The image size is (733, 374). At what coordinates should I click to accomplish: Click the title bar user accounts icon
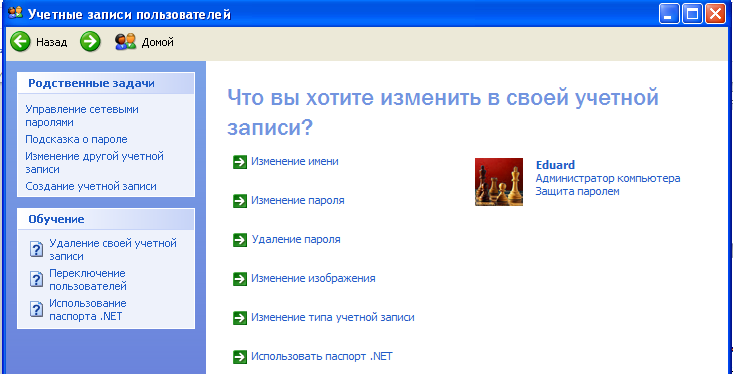coord(16,13)
